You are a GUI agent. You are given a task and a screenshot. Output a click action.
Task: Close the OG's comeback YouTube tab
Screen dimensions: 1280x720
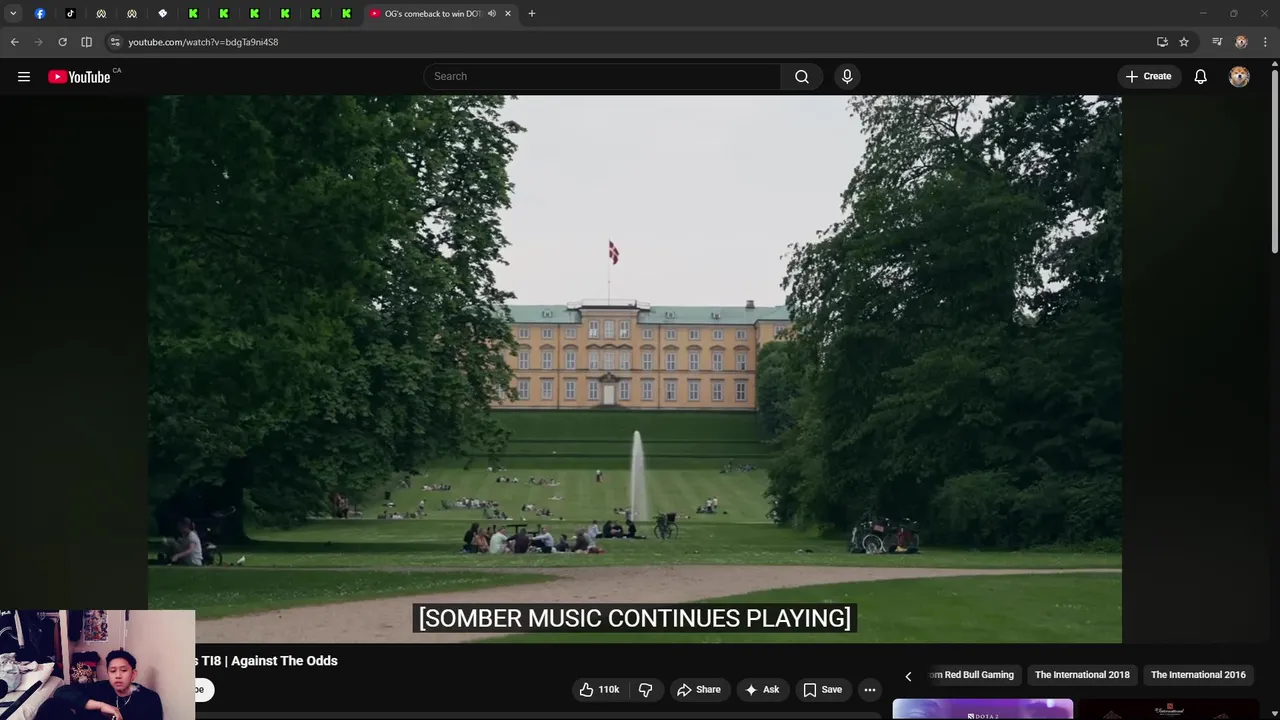[508, 14]
